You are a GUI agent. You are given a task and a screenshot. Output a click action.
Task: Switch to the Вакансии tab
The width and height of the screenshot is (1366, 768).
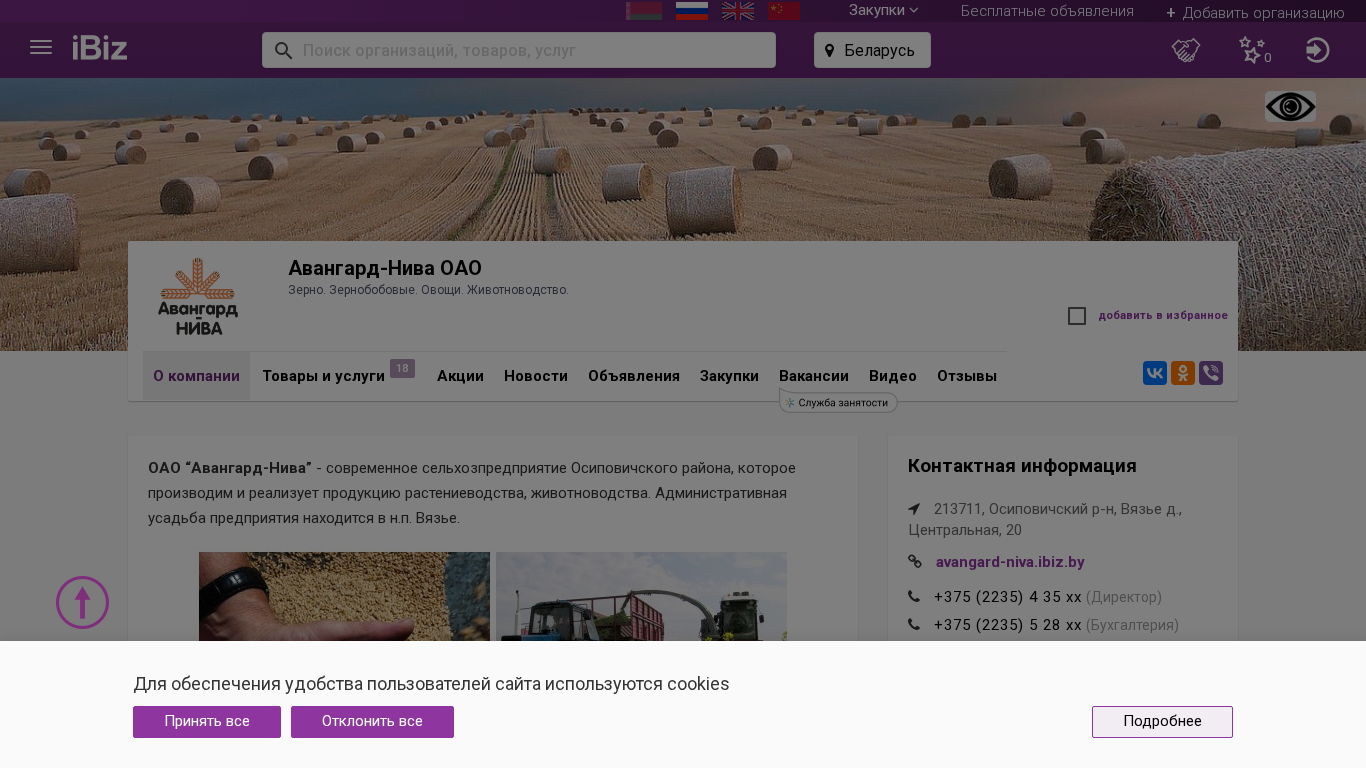tap(814, 376)
